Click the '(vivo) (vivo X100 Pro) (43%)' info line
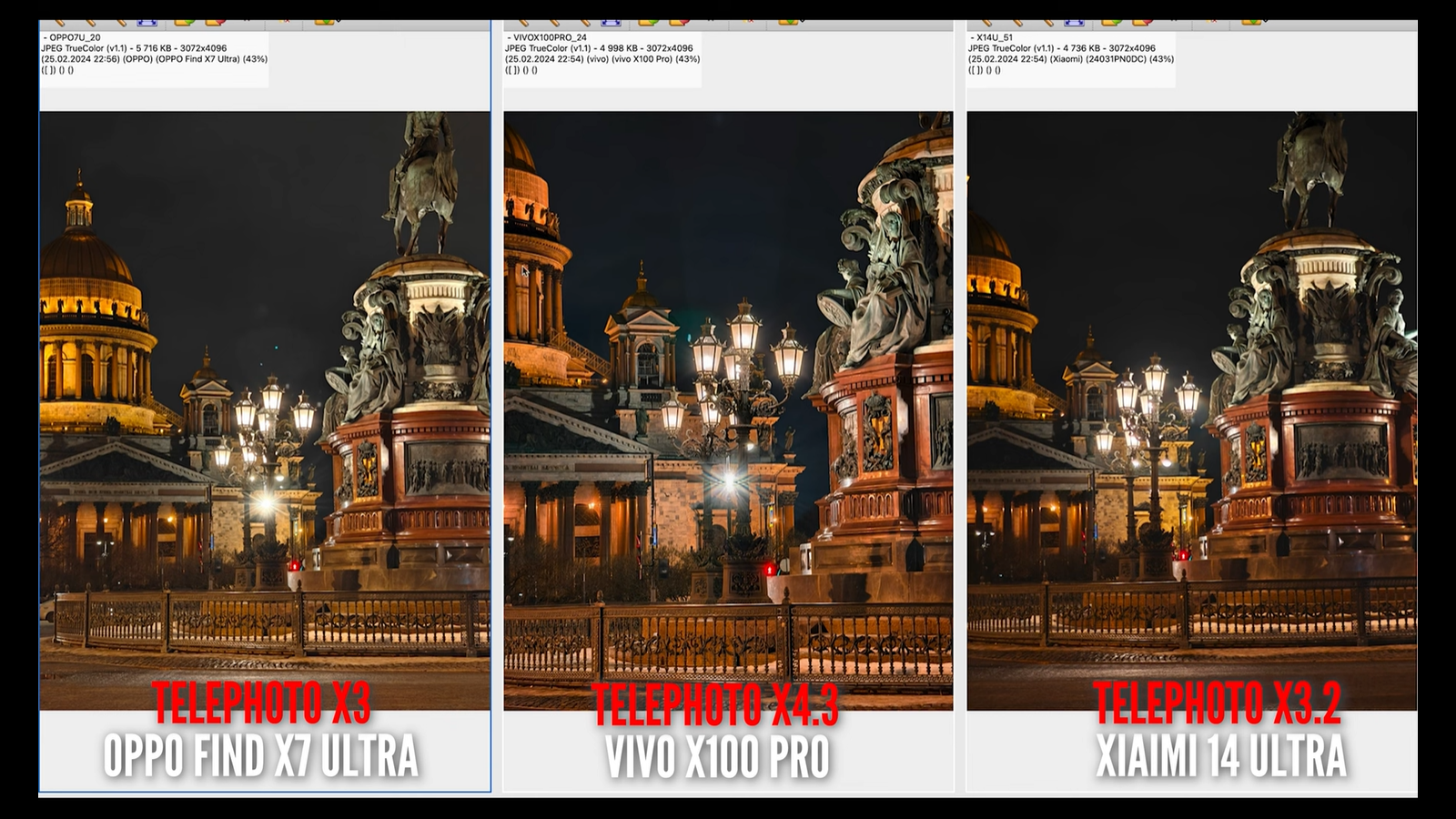 [x=602, y=59]
